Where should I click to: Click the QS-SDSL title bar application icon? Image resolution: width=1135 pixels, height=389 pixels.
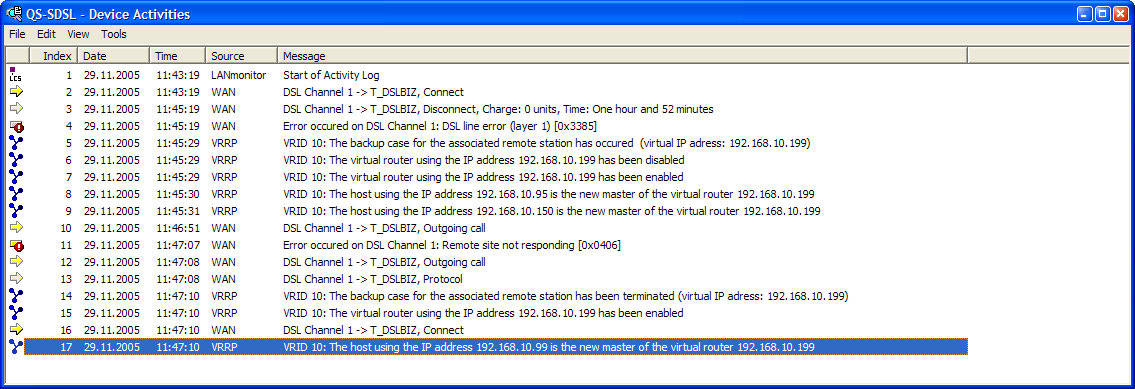point(13,13)
